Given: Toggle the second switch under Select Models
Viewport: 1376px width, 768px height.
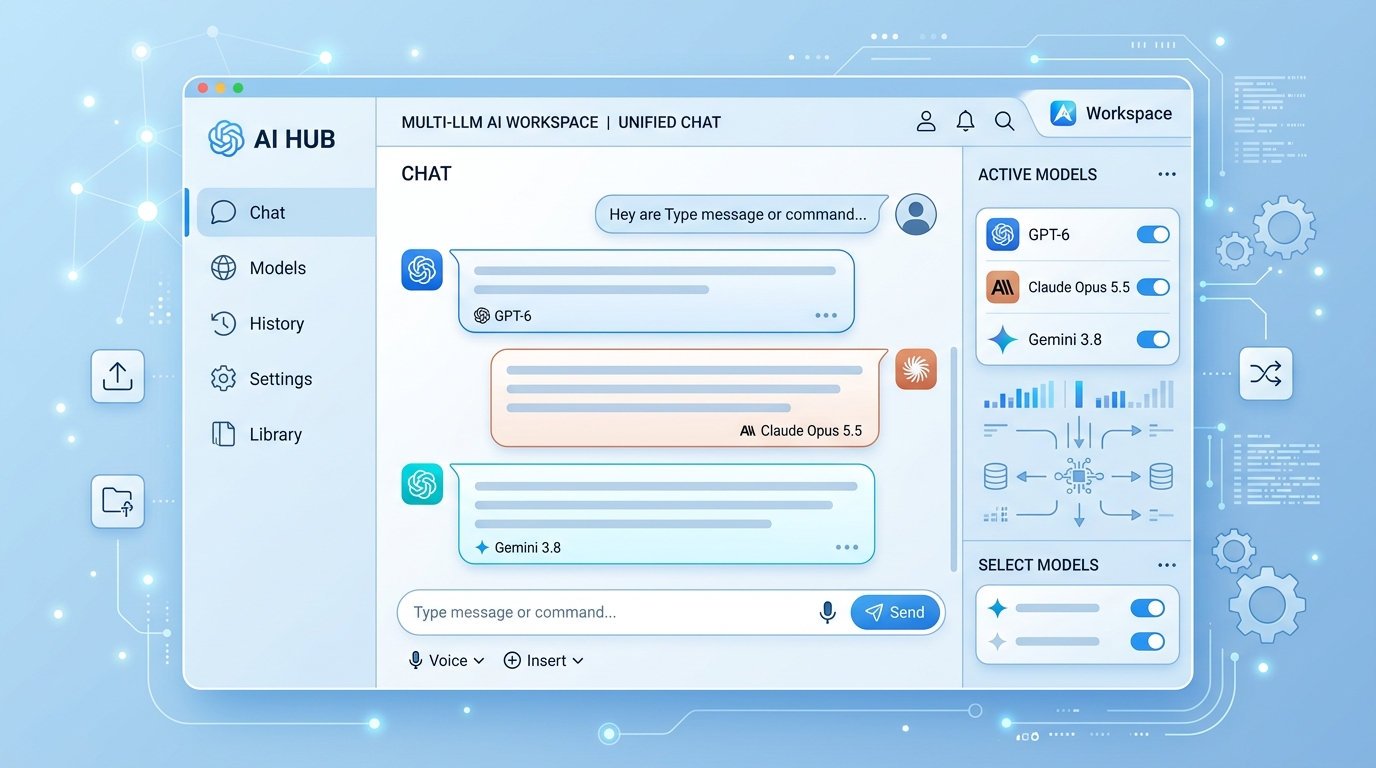Looking at the screenshot, I should point(1147,642).
